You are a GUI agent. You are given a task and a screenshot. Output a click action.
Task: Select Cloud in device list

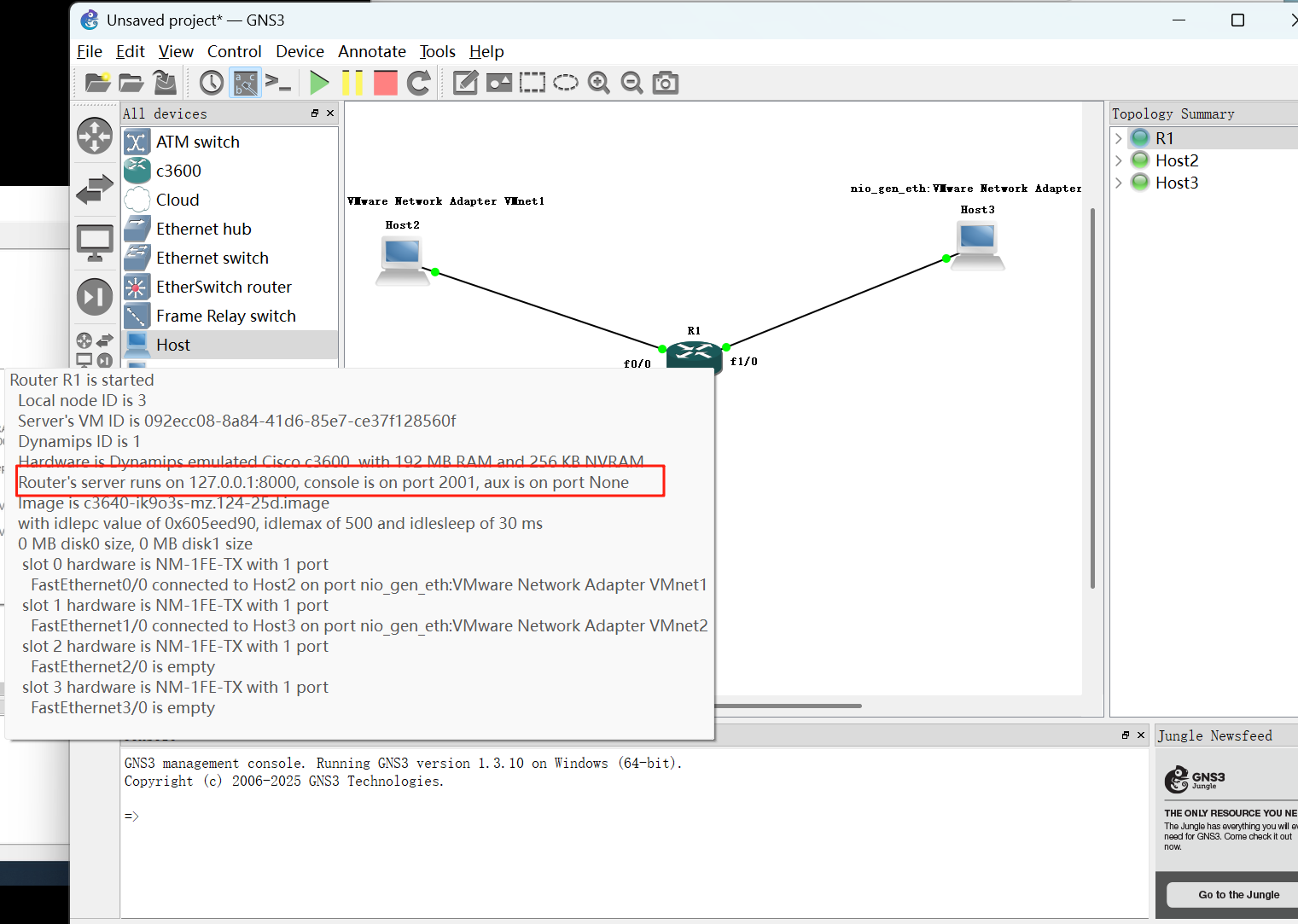pos(230,200)
